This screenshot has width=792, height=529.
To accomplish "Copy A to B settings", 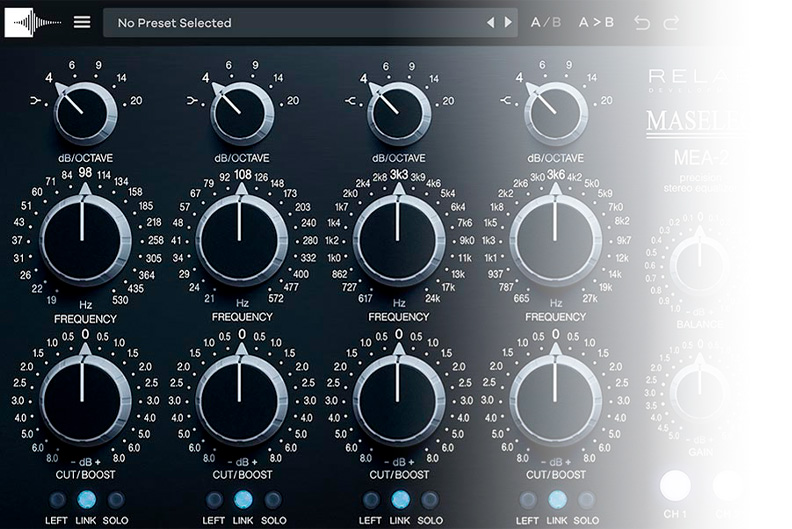I will click(596, 22).
